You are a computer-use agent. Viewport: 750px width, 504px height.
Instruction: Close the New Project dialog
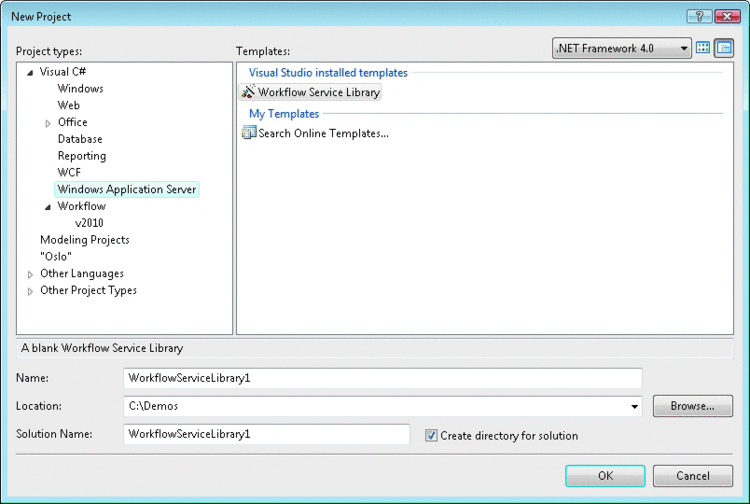coord(728,17)
